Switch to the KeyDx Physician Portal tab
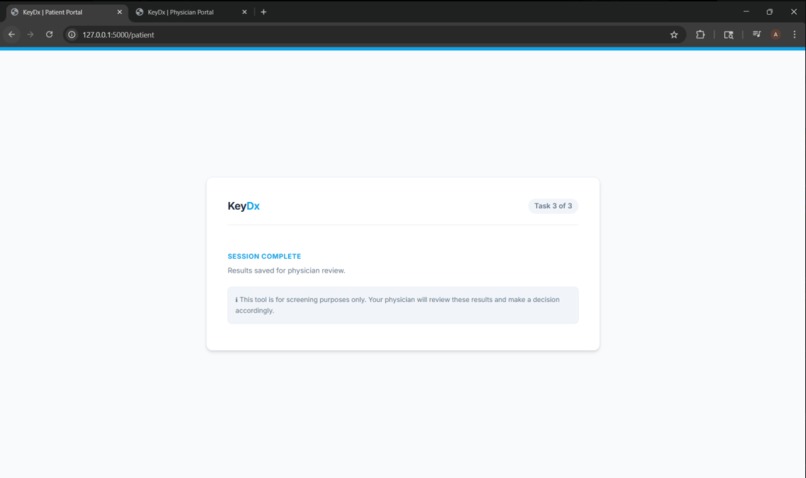Viewport: 806px width, 478px height. click(190, 12)
